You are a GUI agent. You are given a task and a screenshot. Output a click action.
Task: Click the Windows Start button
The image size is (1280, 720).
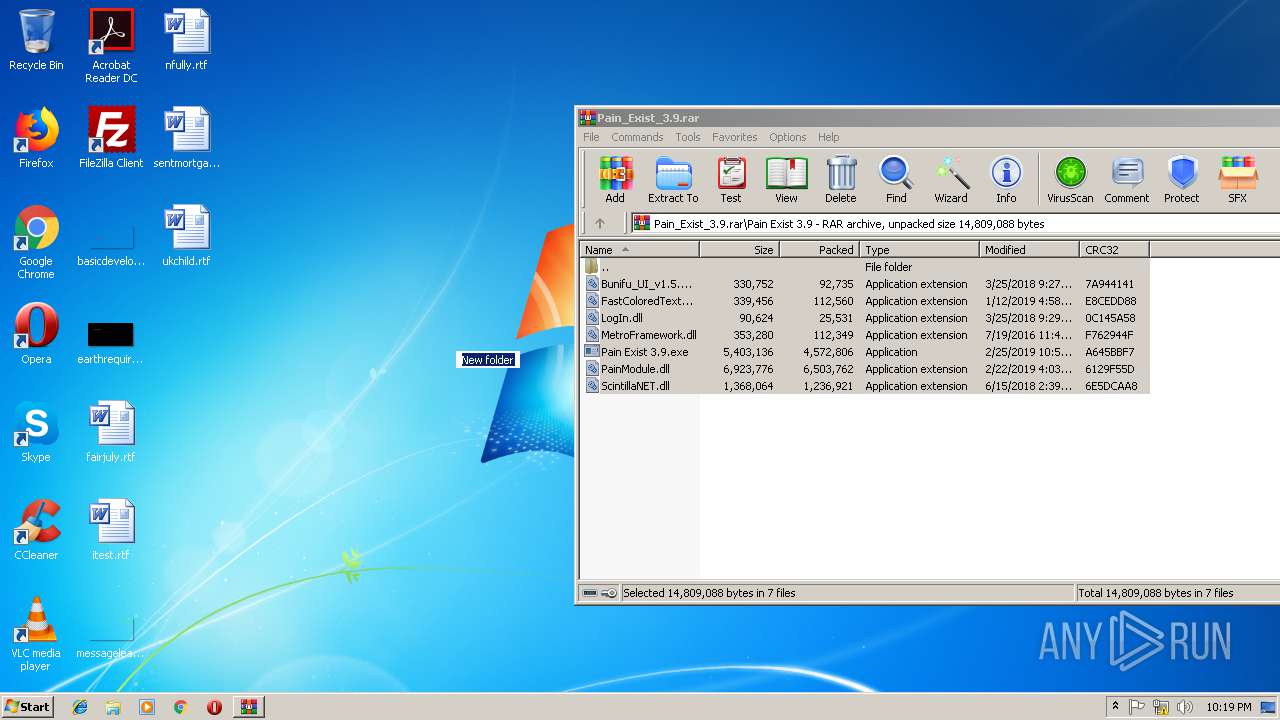27,706
